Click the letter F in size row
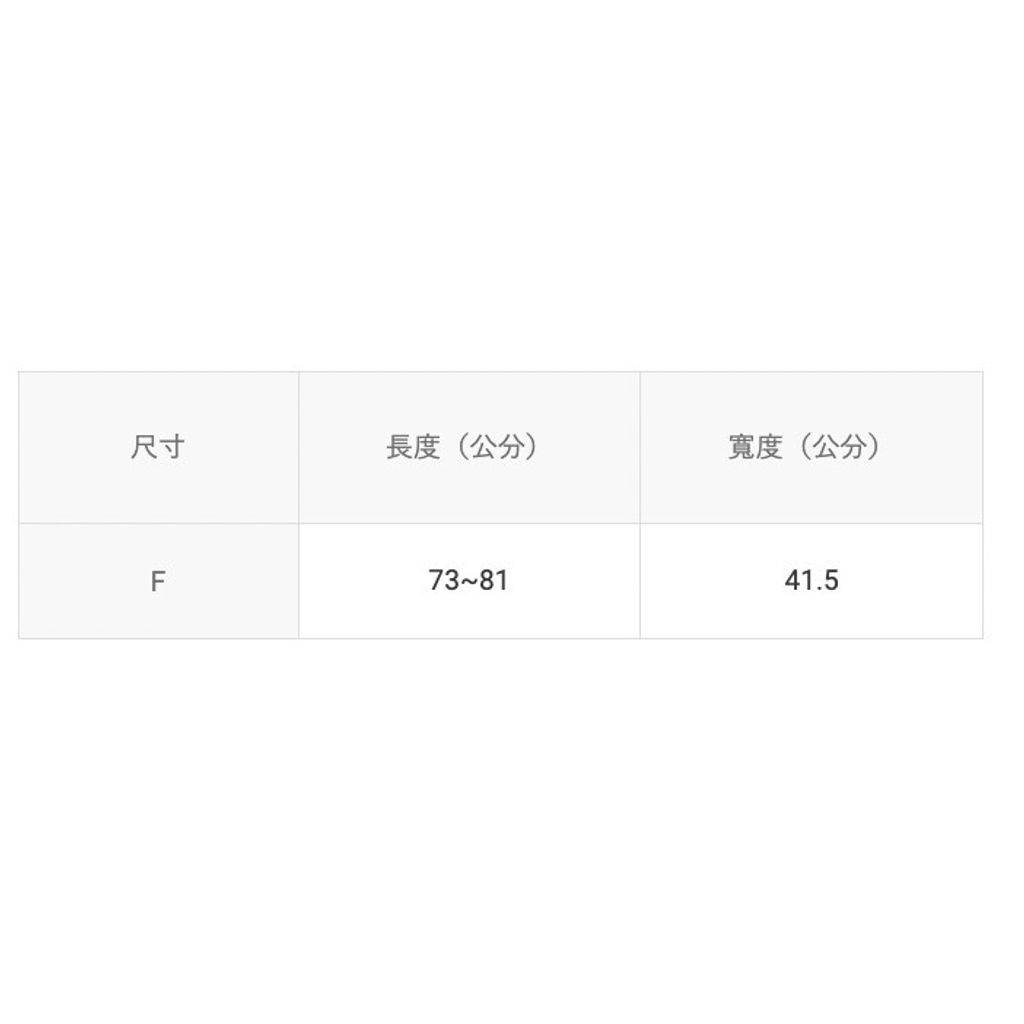The width and height of the screenshot is (1024, 1024). click(157, 582)
